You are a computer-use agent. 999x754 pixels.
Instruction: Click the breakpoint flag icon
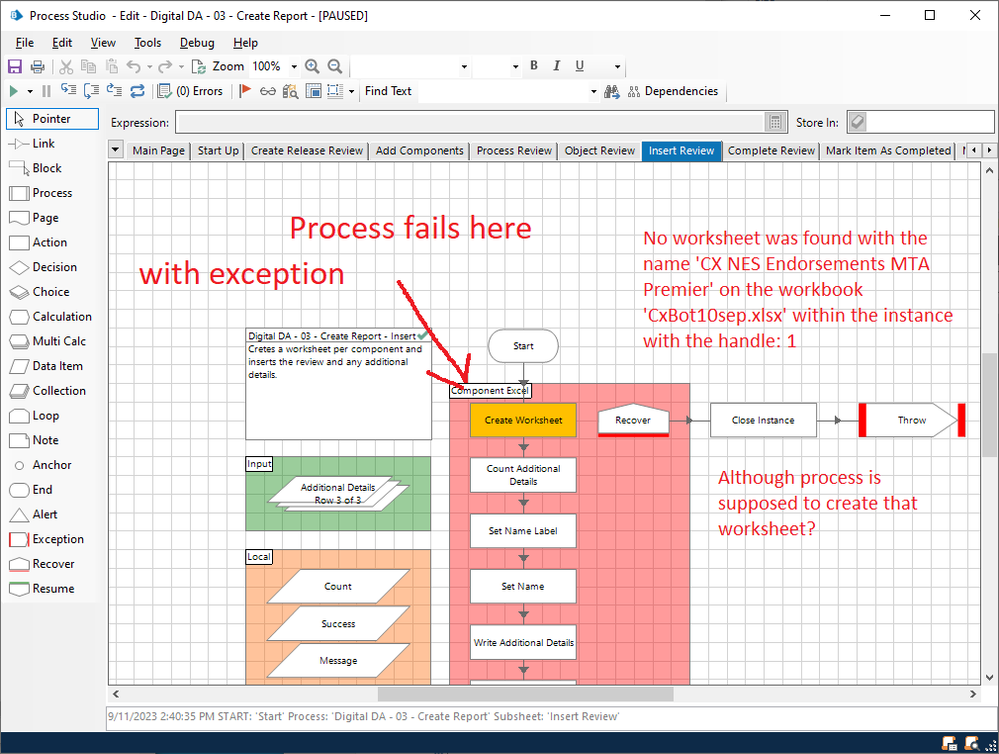click(x=245, y=91)
